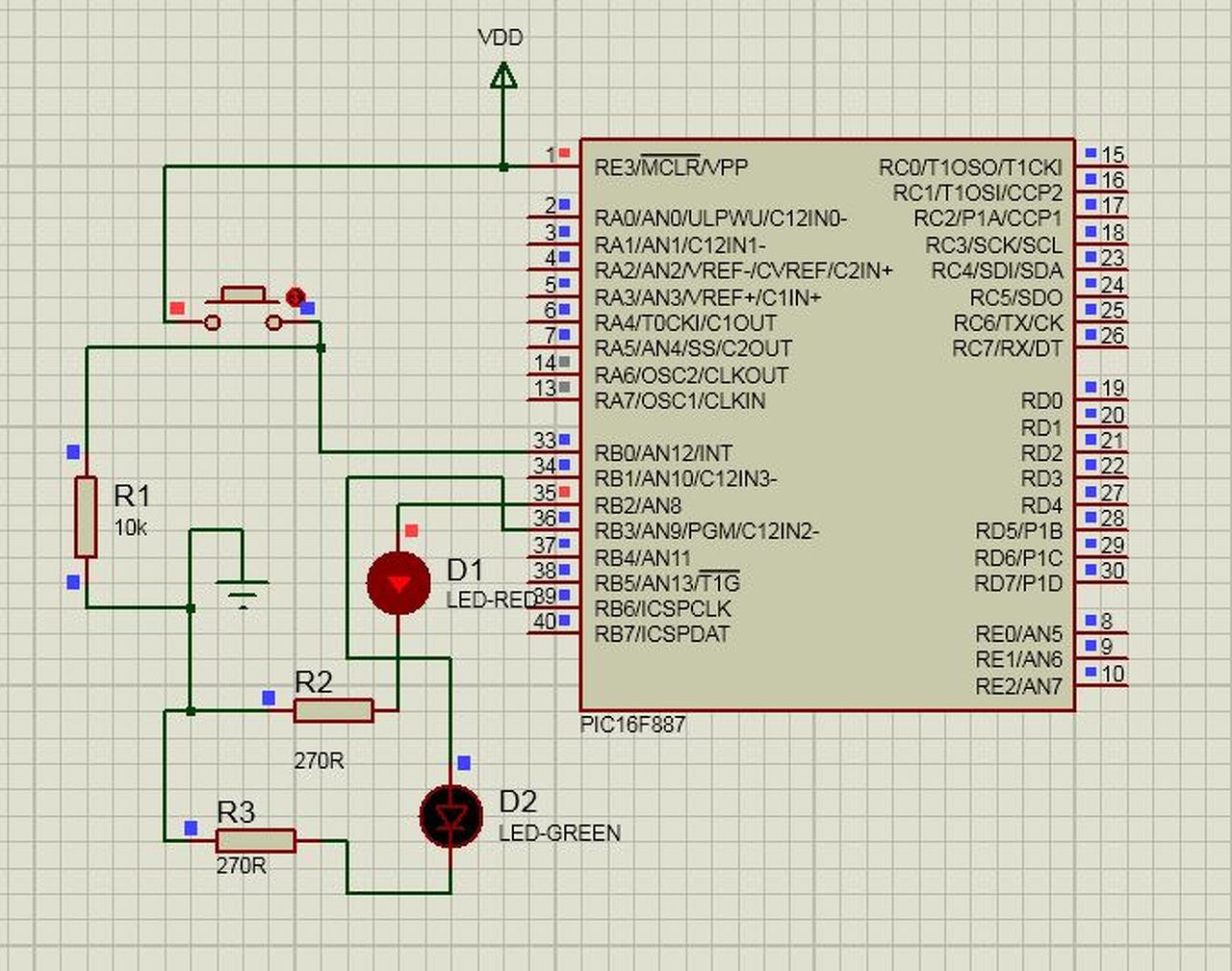The height and width of the screenshot is (971, 1232).
Task: Click the "RE3/MCLR/VPP" pin label
Action: click(671, 166)
